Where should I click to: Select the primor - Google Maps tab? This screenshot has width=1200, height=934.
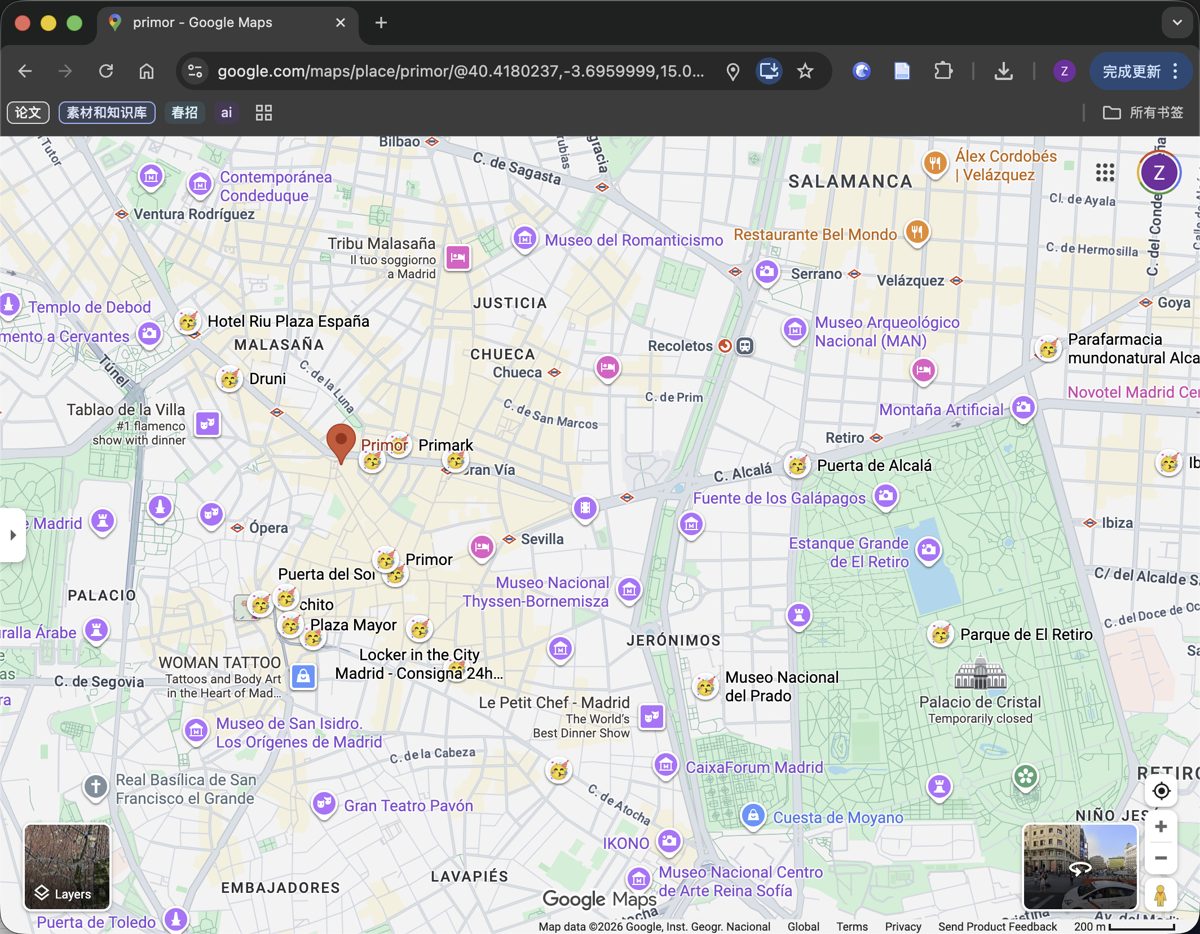click(x=226, y=23)
